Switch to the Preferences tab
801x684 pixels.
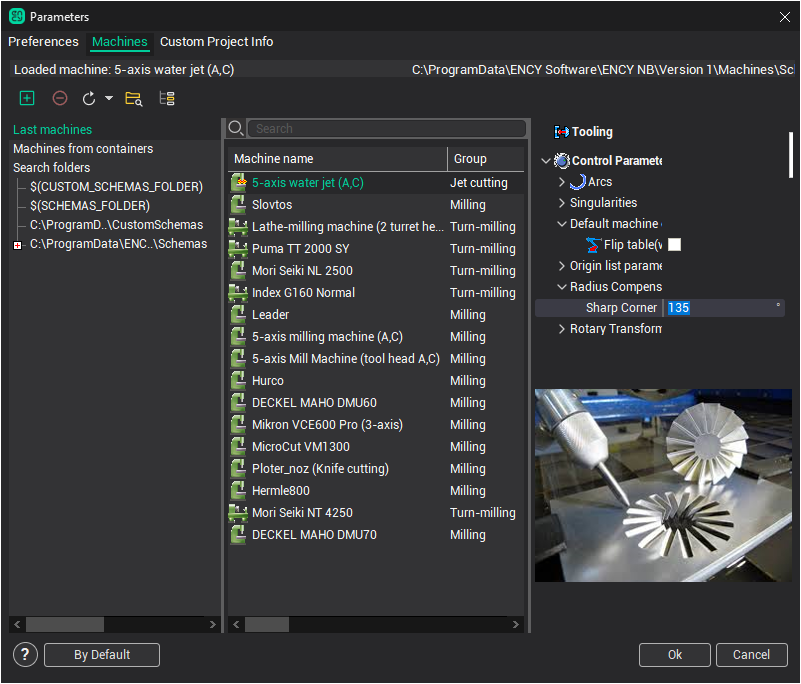coord(43,42)
